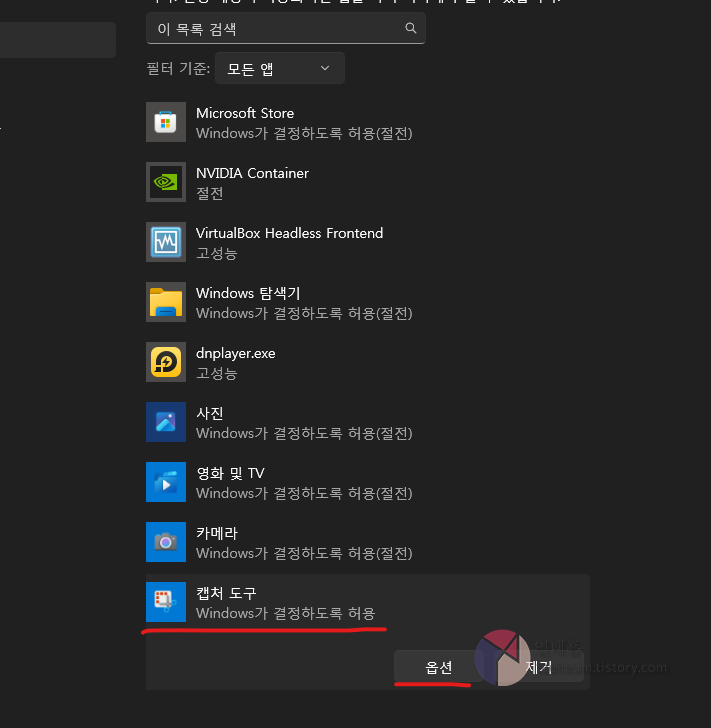
Task: Select the Windows 탐색기 name text
Action: coord(248,293)
